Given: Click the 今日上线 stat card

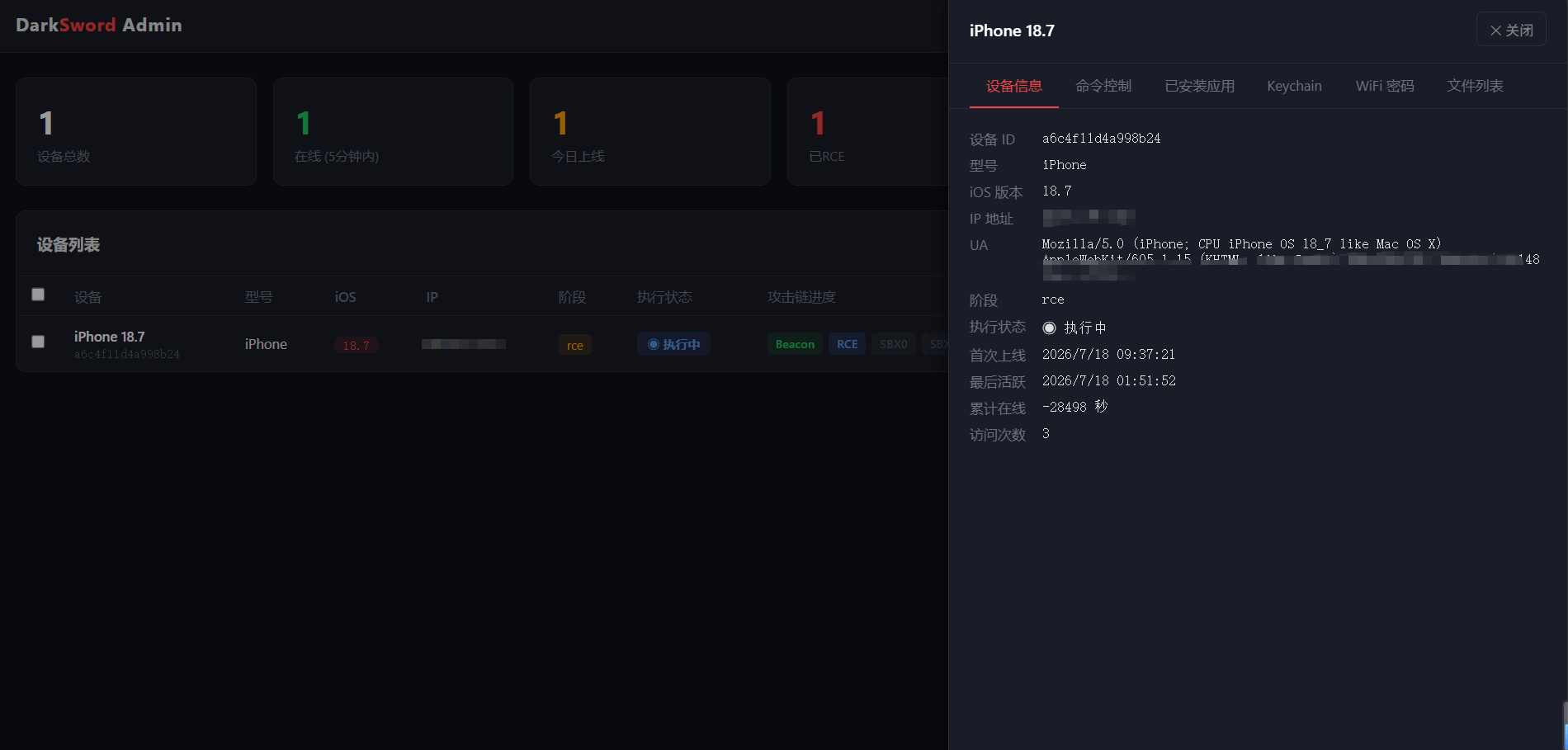Looking at the screenshot, I should (x=649, y=131).
